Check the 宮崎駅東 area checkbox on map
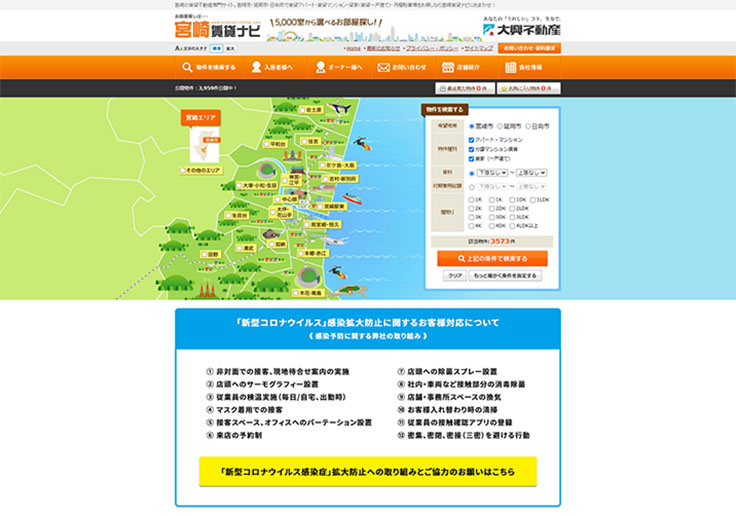The image size is (736, 516). pos(320,206)
